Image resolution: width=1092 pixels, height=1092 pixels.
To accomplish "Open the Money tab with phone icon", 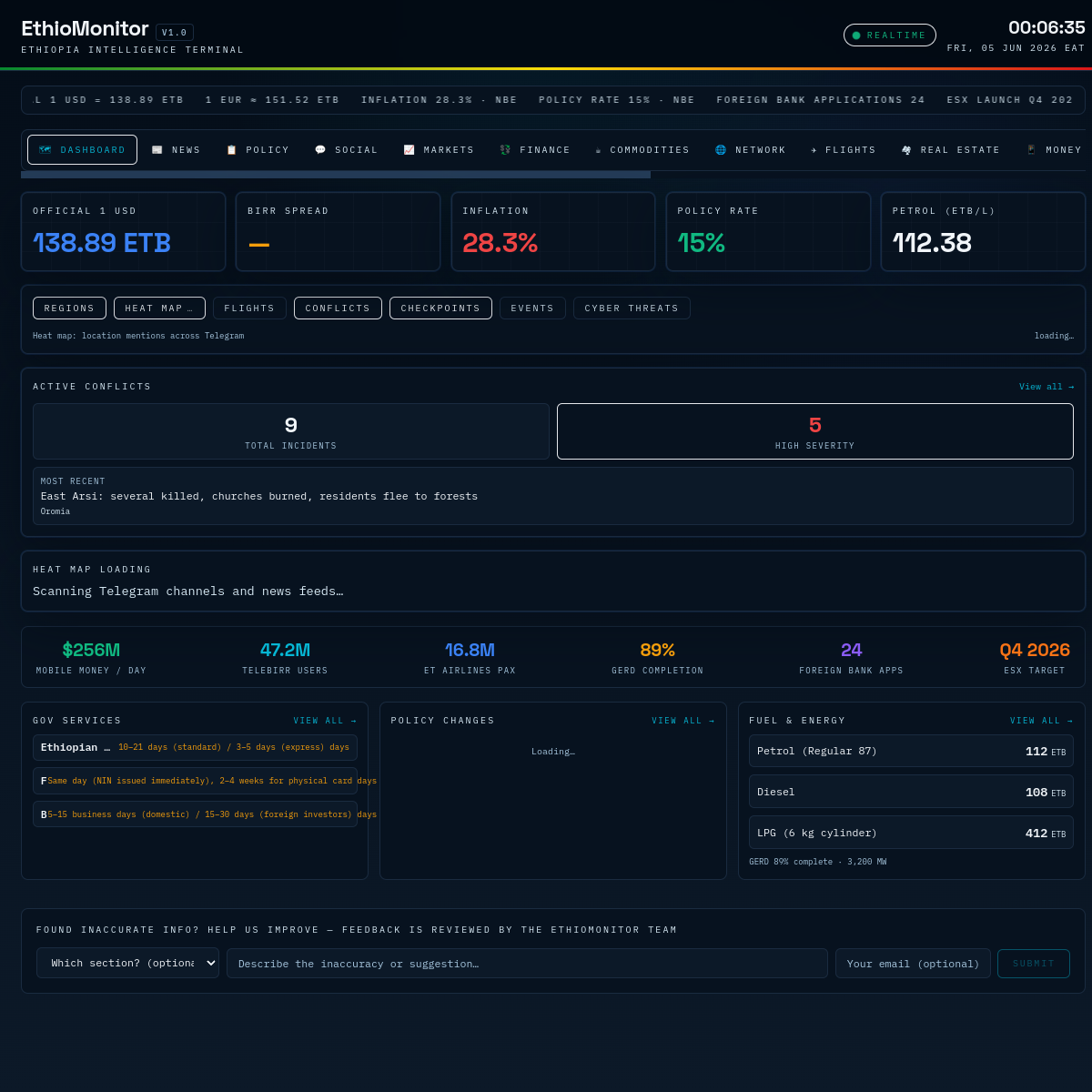I will tap(1054, 150).
